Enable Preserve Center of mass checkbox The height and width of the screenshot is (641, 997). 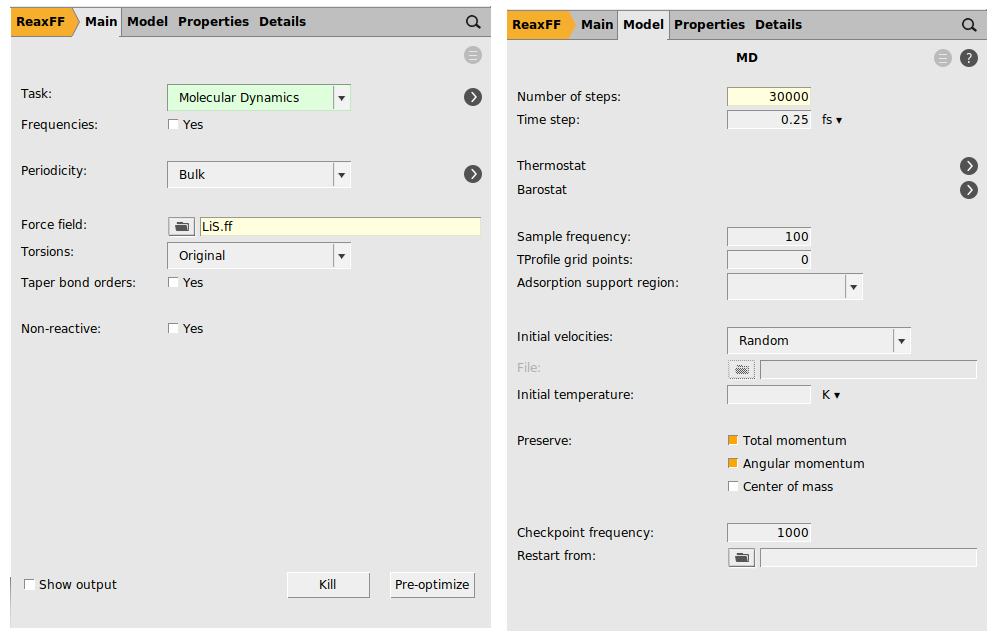[x=733, y=486]
